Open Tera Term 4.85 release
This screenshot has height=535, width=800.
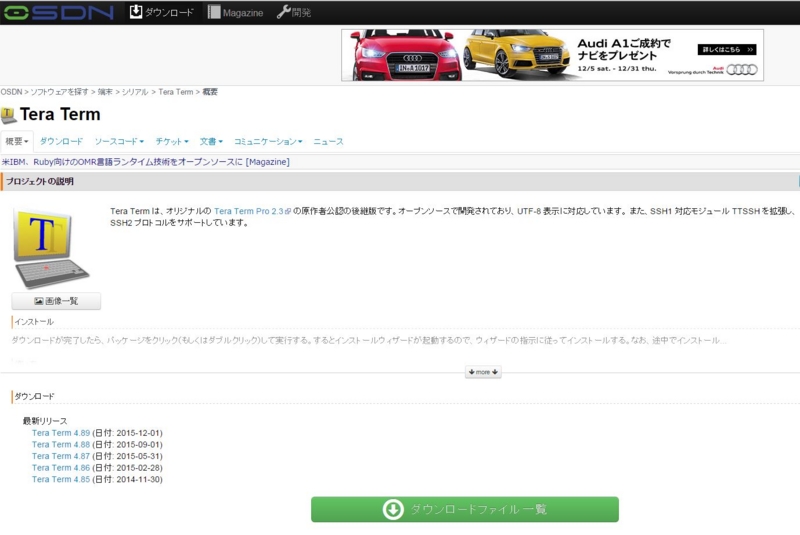tap(61, 479)
